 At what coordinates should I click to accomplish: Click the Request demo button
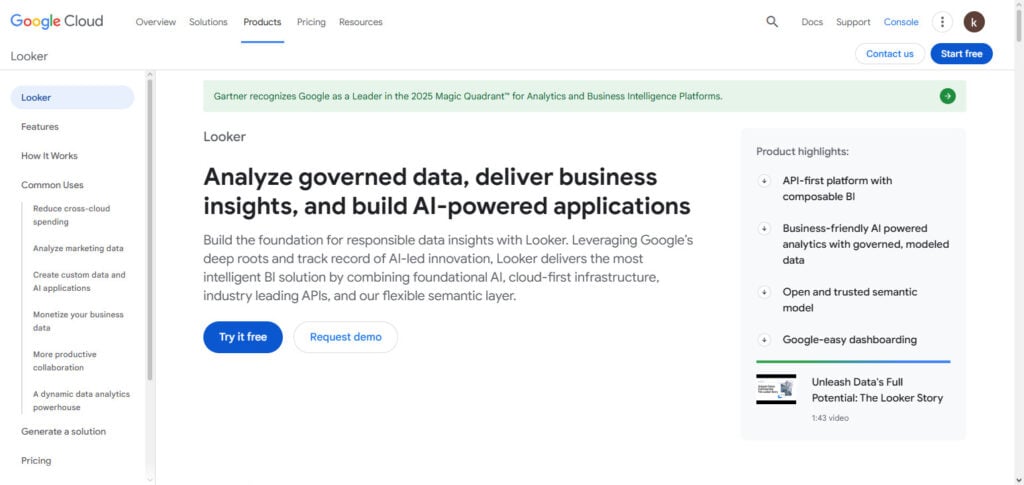(x=345, y=337)
